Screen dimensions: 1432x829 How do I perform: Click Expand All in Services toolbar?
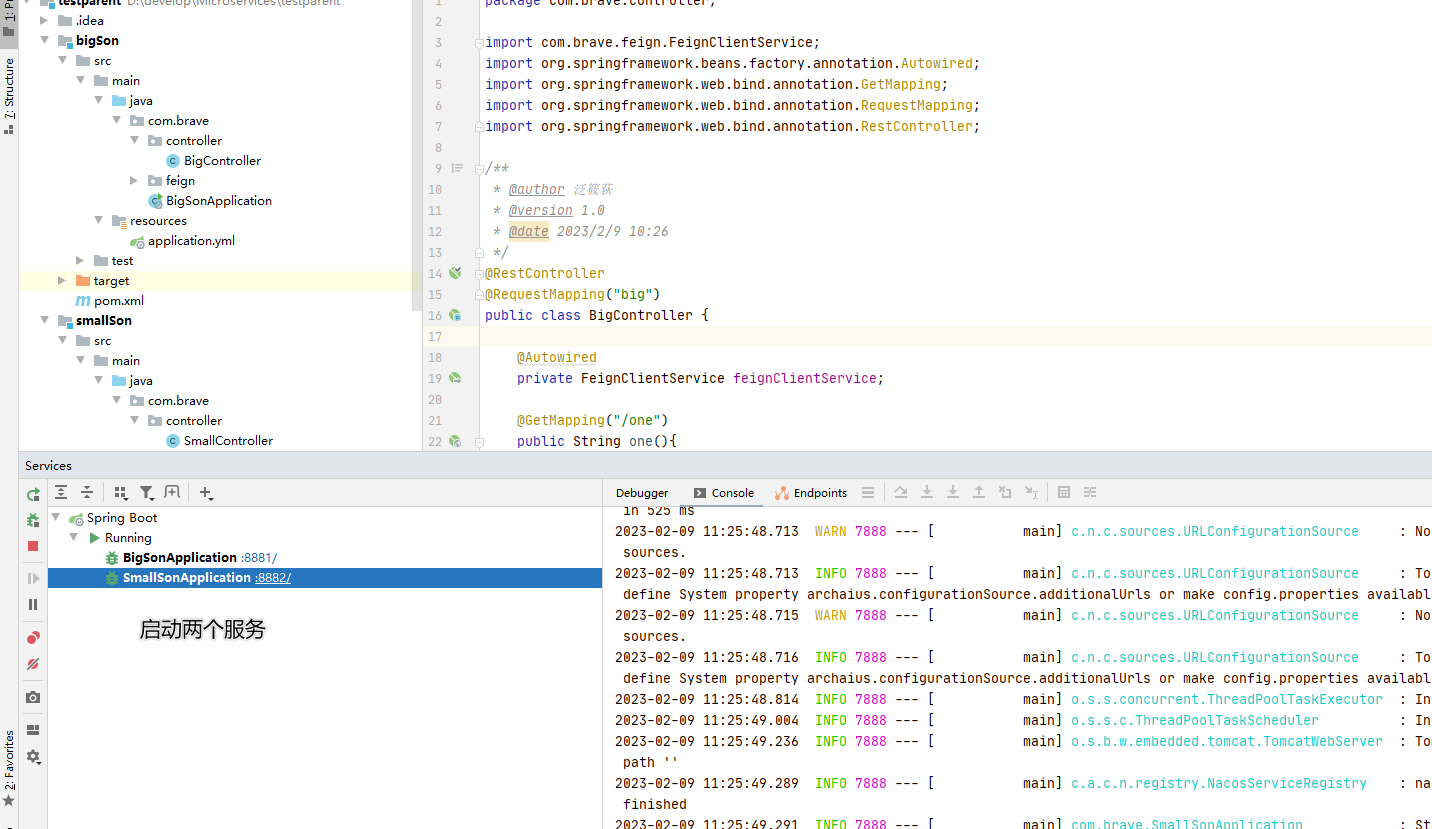click(61, 493)
